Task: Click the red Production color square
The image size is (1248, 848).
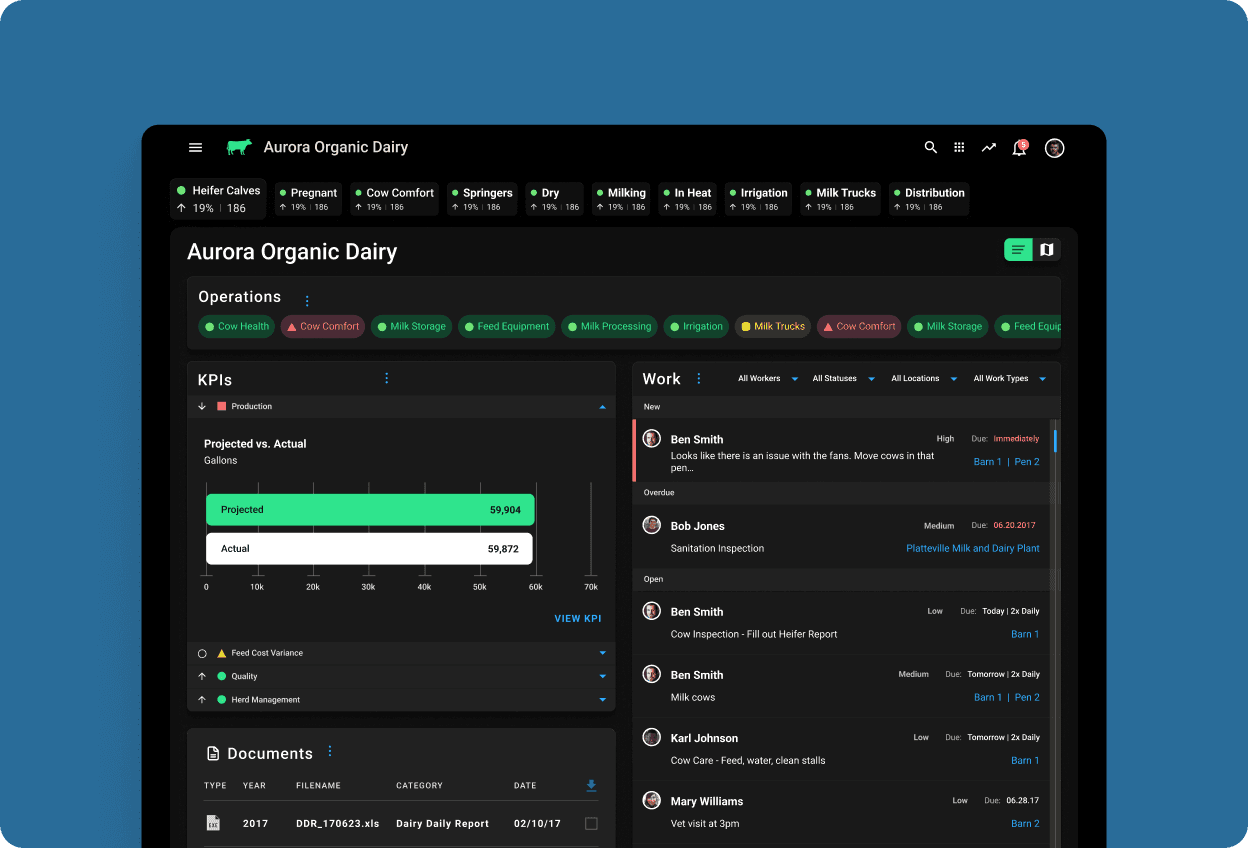Action: (222, 407)
